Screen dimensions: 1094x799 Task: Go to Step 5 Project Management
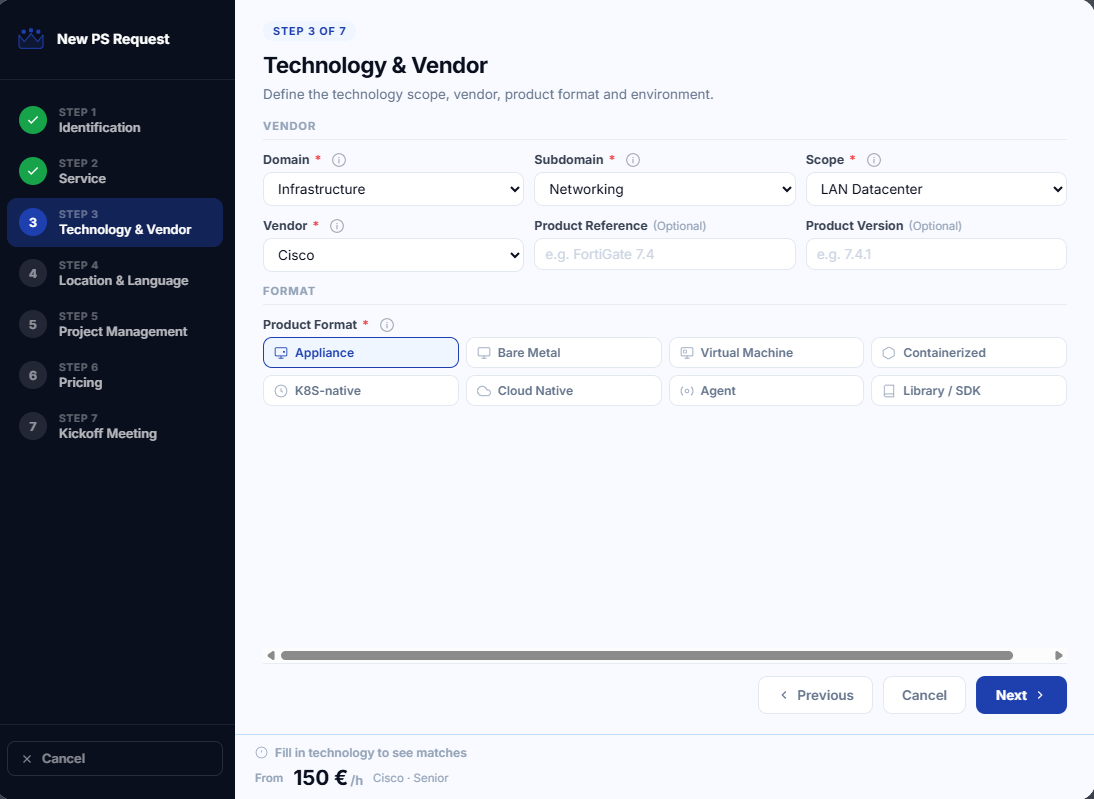tap(115, 324)
